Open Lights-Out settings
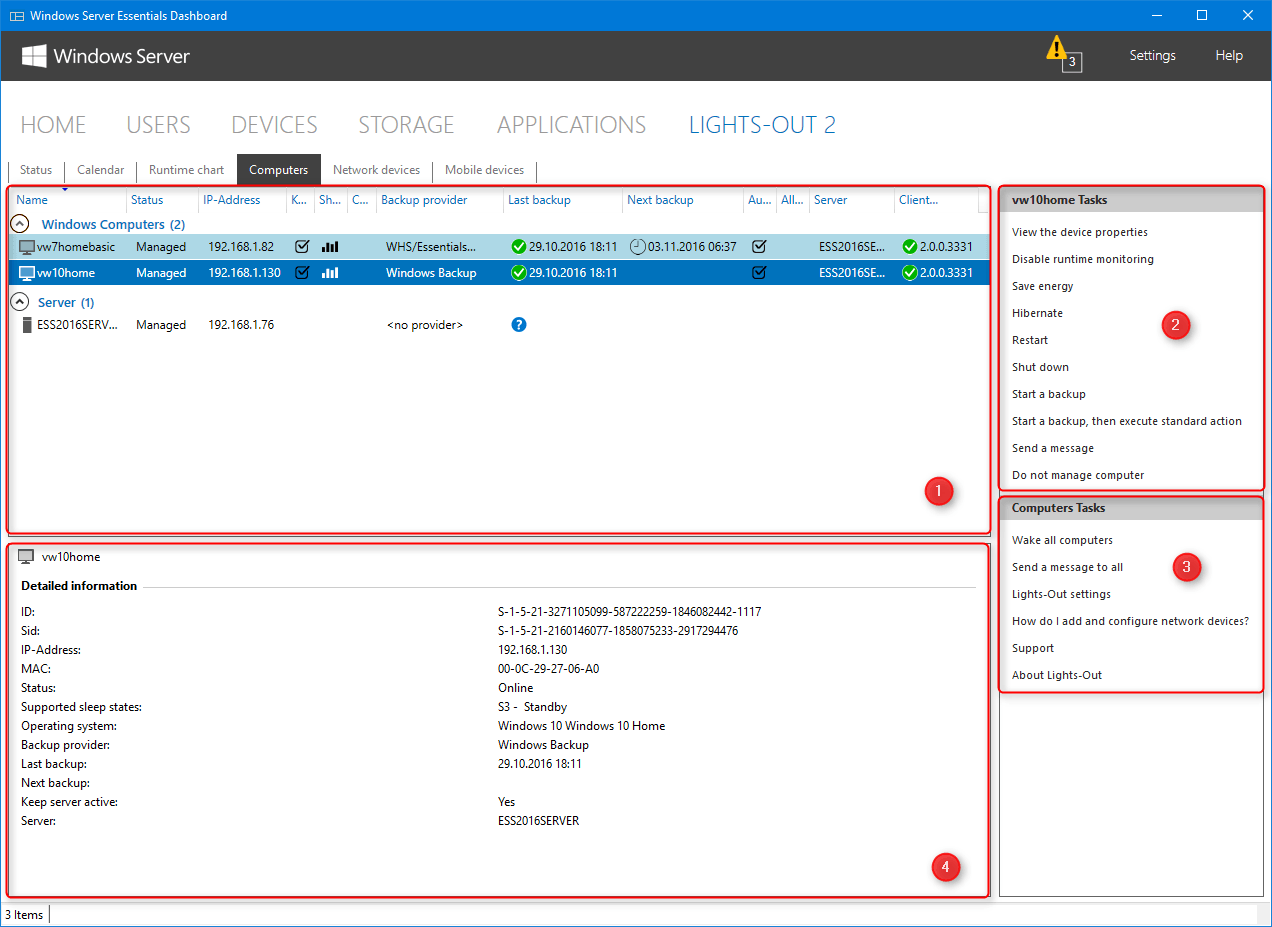The image size is (1272, 927). (x=1062, y=594)
